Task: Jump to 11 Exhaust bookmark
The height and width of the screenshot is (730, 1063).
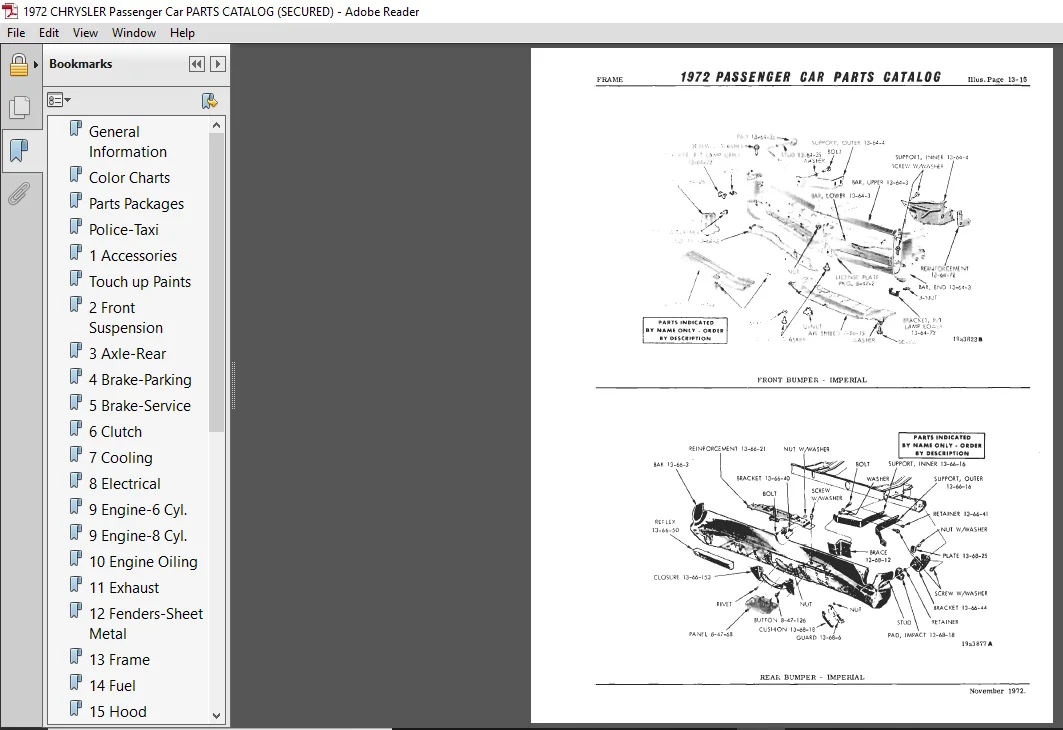Action: pyautogui.click(x=124, y=588)
